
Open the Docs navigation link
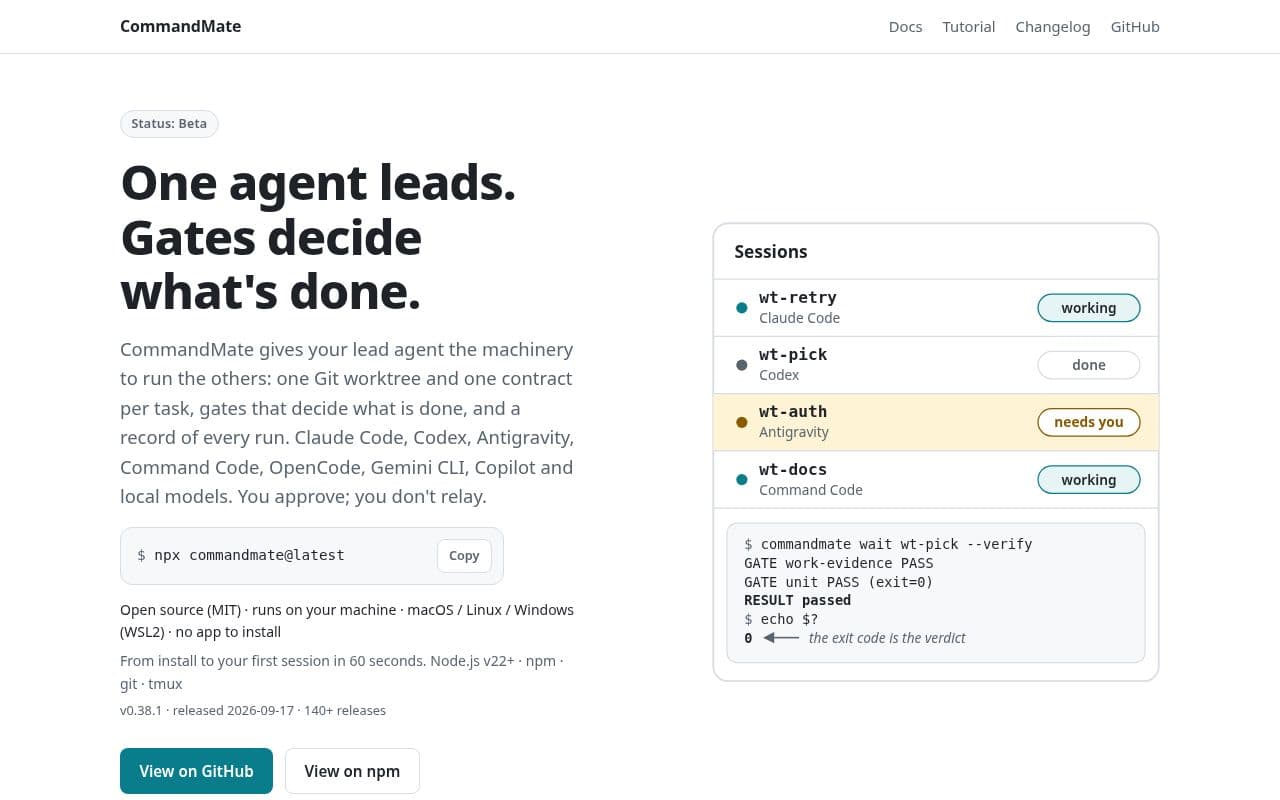(905, 27)
